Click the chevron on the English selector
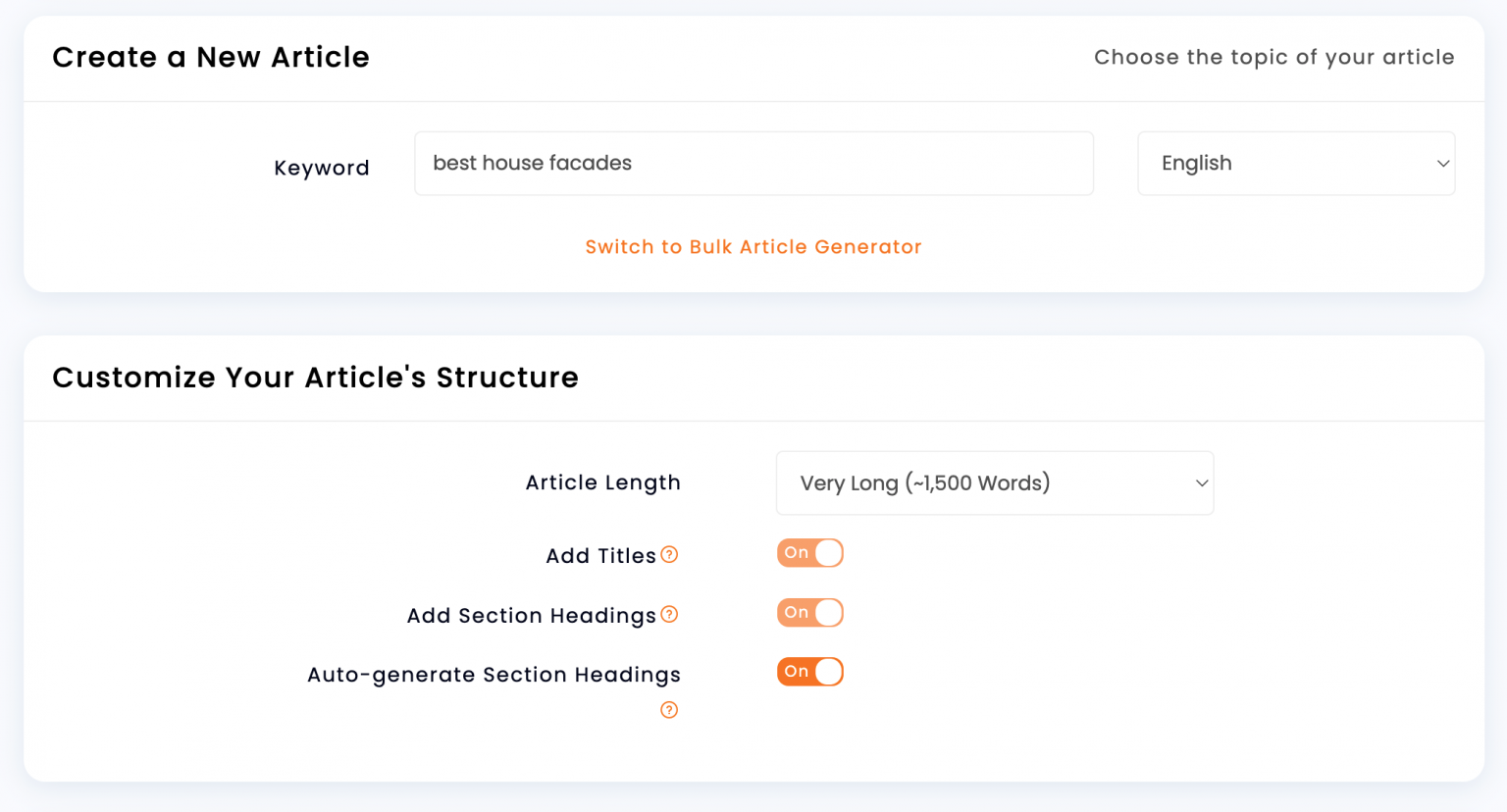The image size is (1507, 812). [1443, 163]
